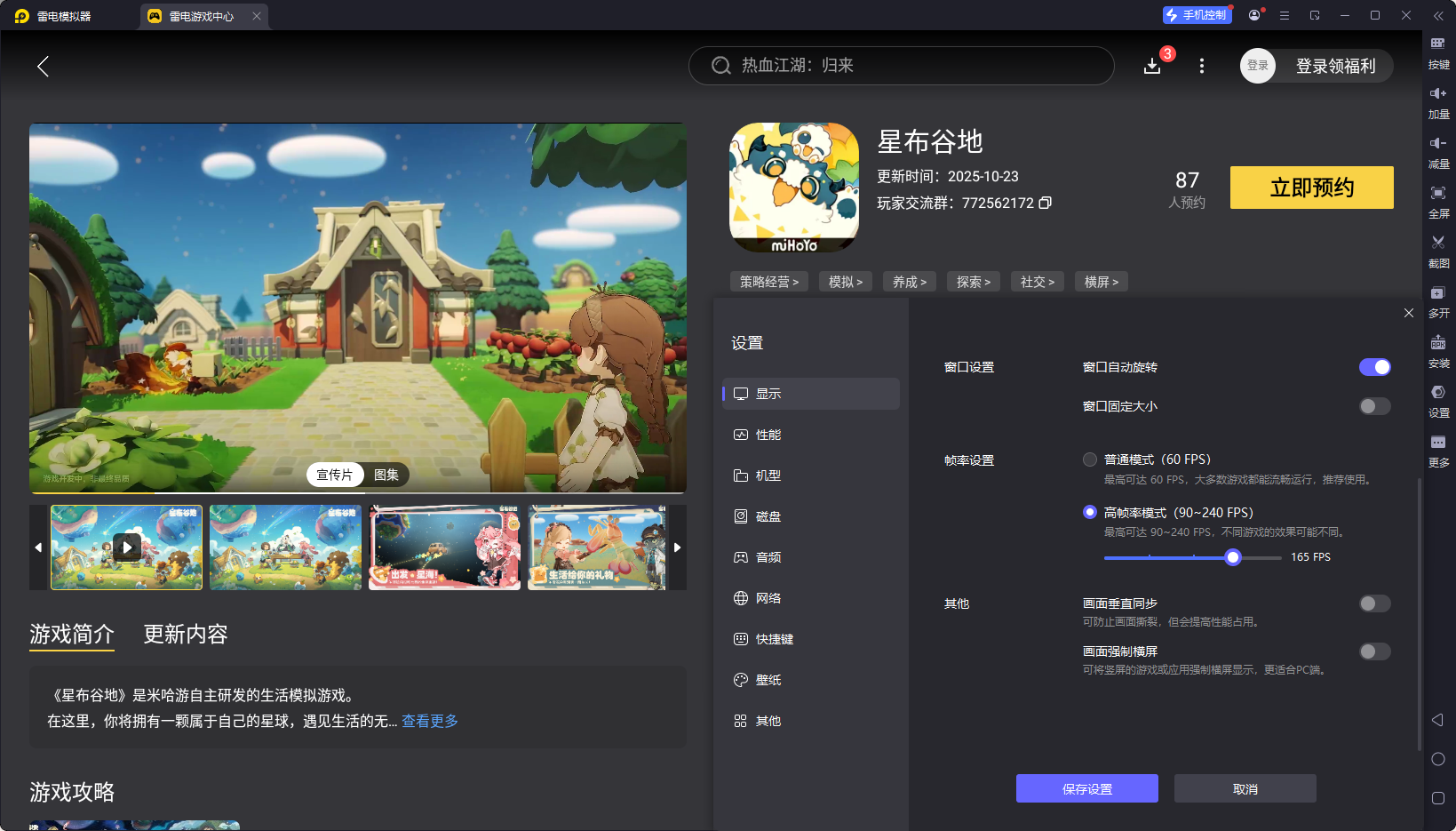Open the 查看更多 link in description

pyautogui.click(x=430, y=721)
